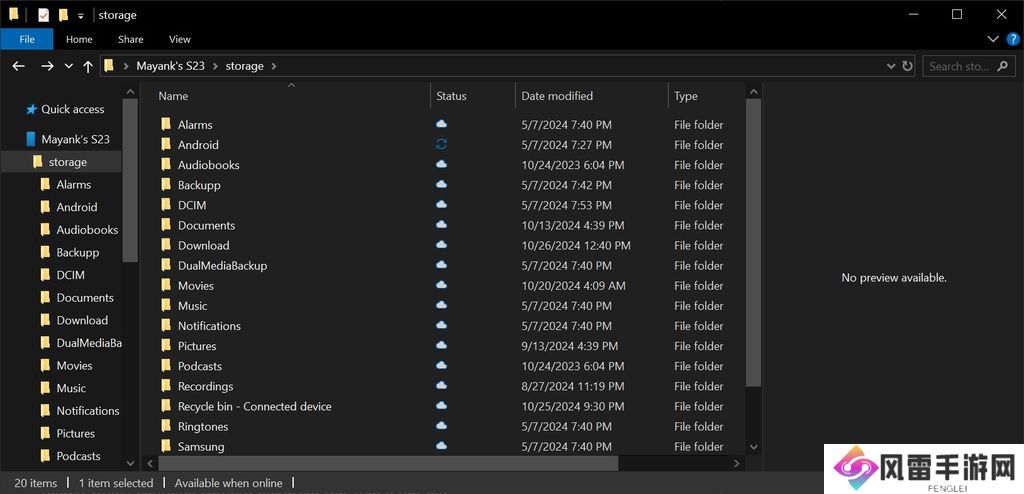Click the New folder icon in the title bar
This screenshot has width=1024, height=494.
pos(63,15)
